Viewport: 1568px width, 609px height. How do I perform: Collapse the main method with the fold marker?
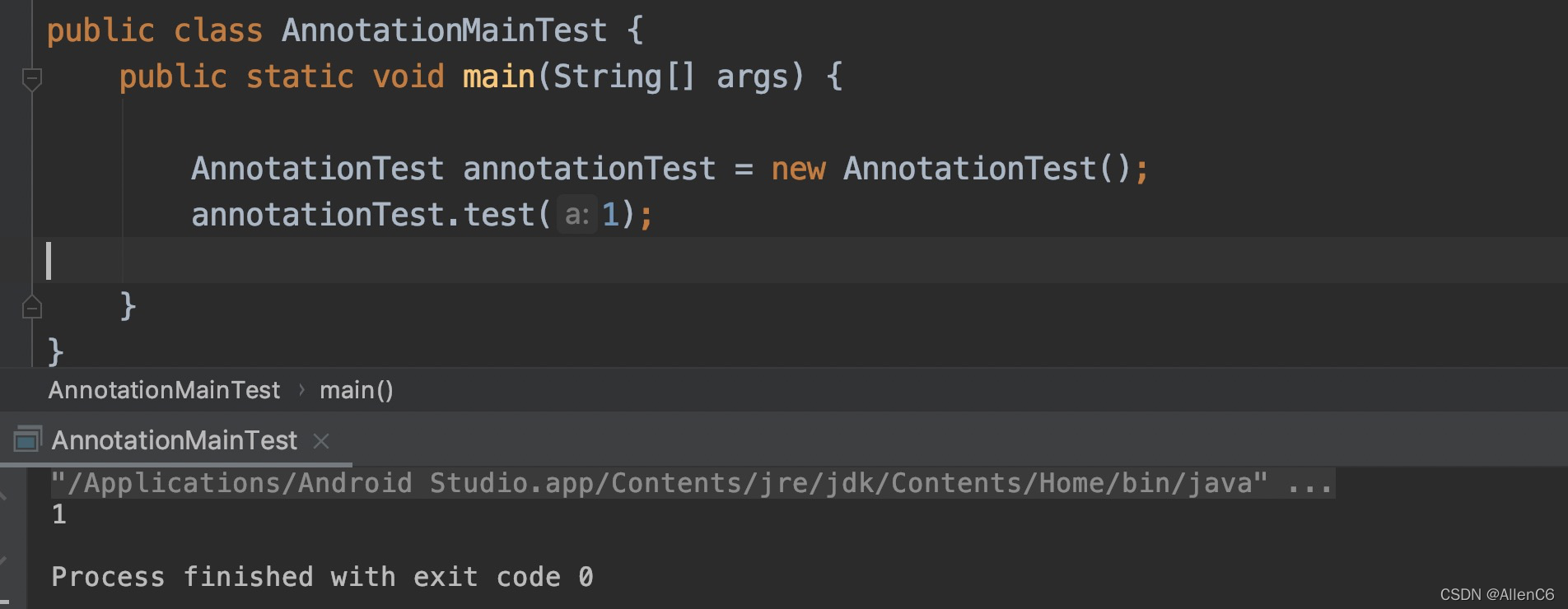click(31, 80)
